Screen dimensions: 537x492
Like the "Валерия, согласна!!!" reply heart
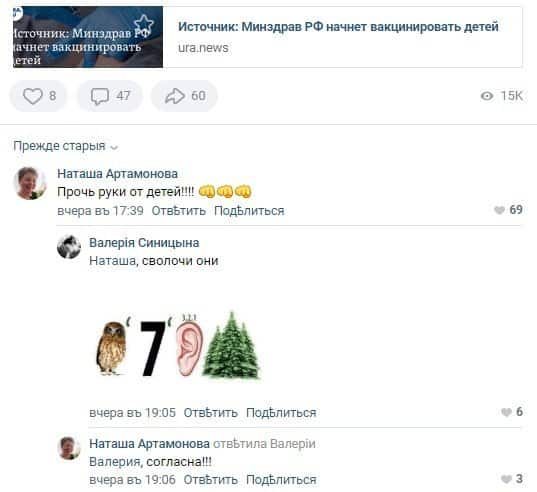point(506,479)
